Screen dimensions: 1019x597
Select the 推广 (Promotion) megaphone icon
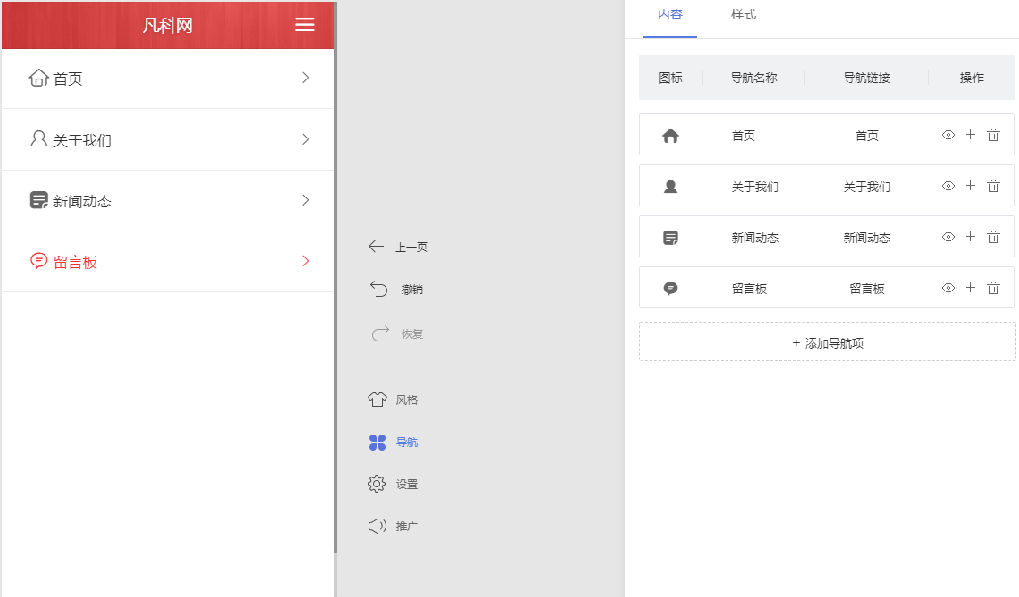click(x=377, y=525)
